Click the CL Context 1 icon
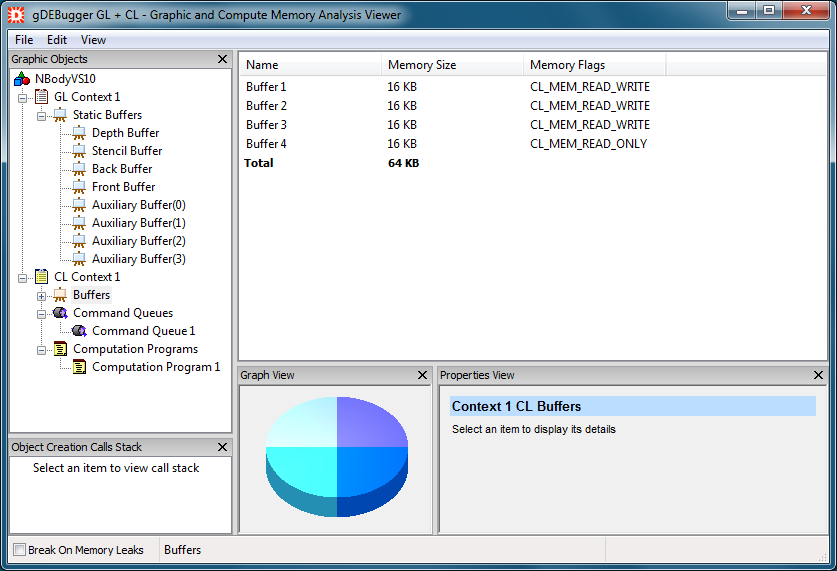Image resolution: width=837 pixels, height=571 pixels. (x=41, y=277)
